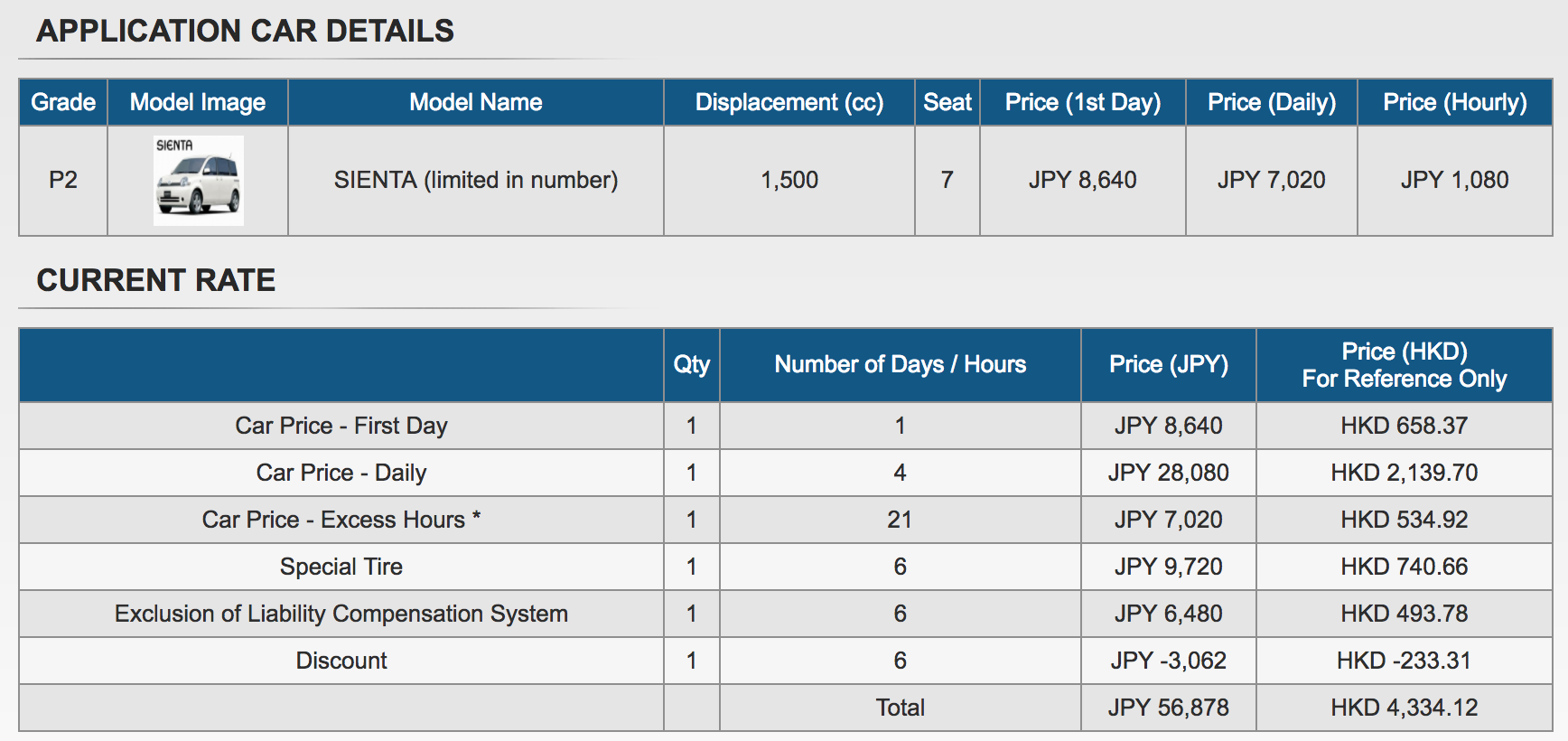Click the Model Name column header

pos(476,102)
